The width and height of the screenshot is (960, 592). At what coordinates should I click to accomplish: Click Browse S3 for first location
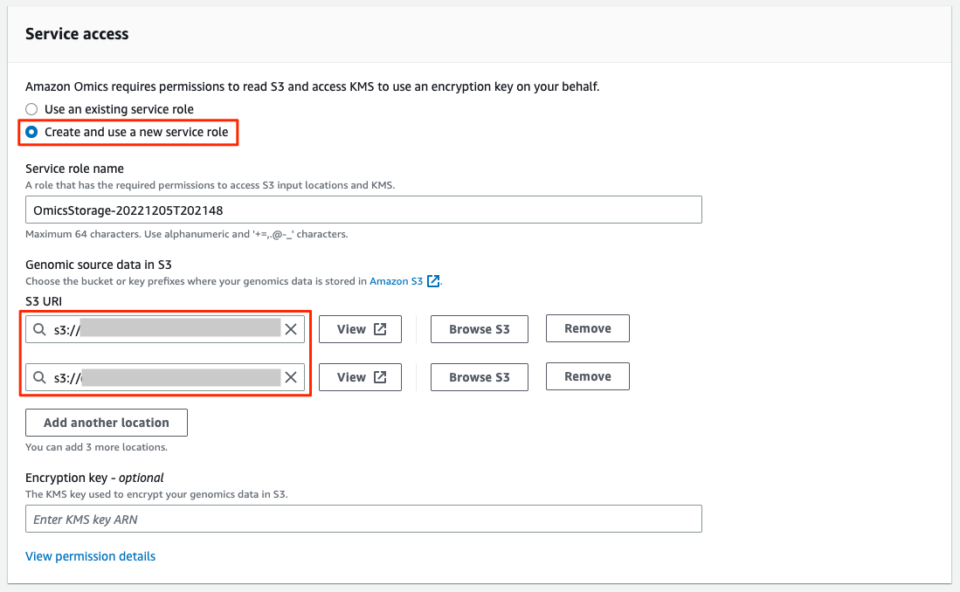pyautogui.click(x=479, y=329)
